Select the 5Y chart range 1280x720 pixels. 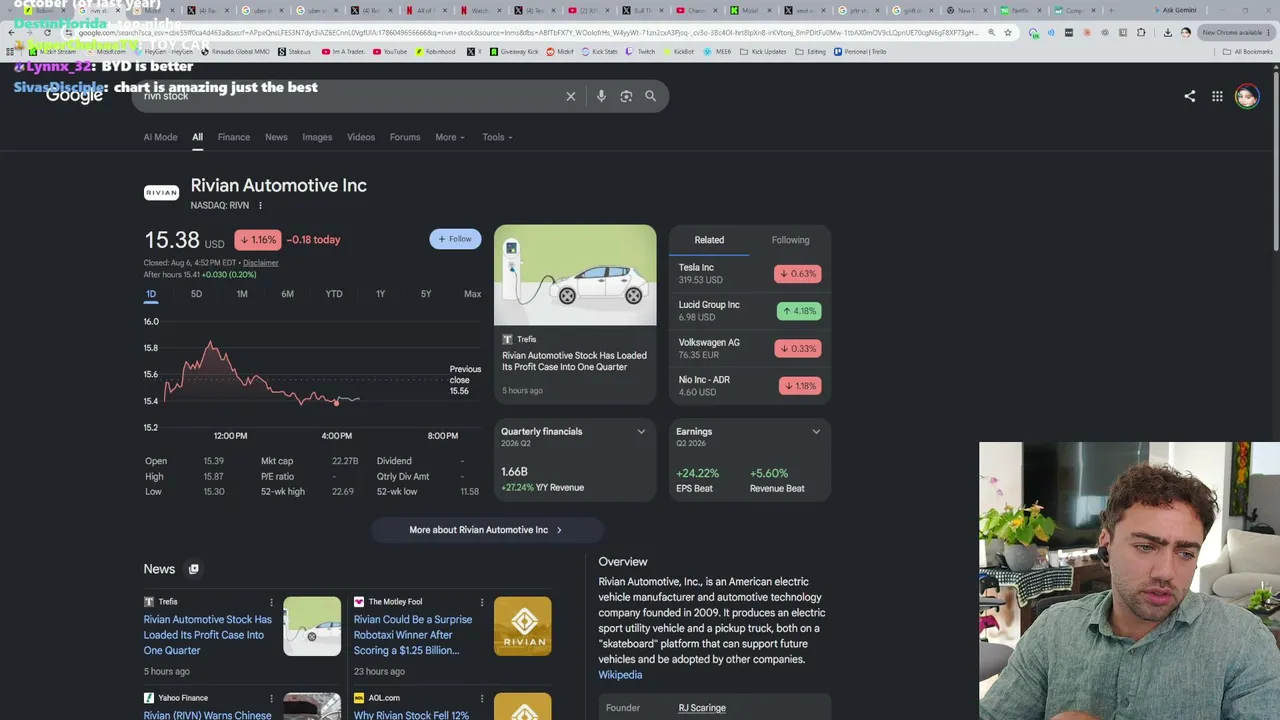point(426,294)
